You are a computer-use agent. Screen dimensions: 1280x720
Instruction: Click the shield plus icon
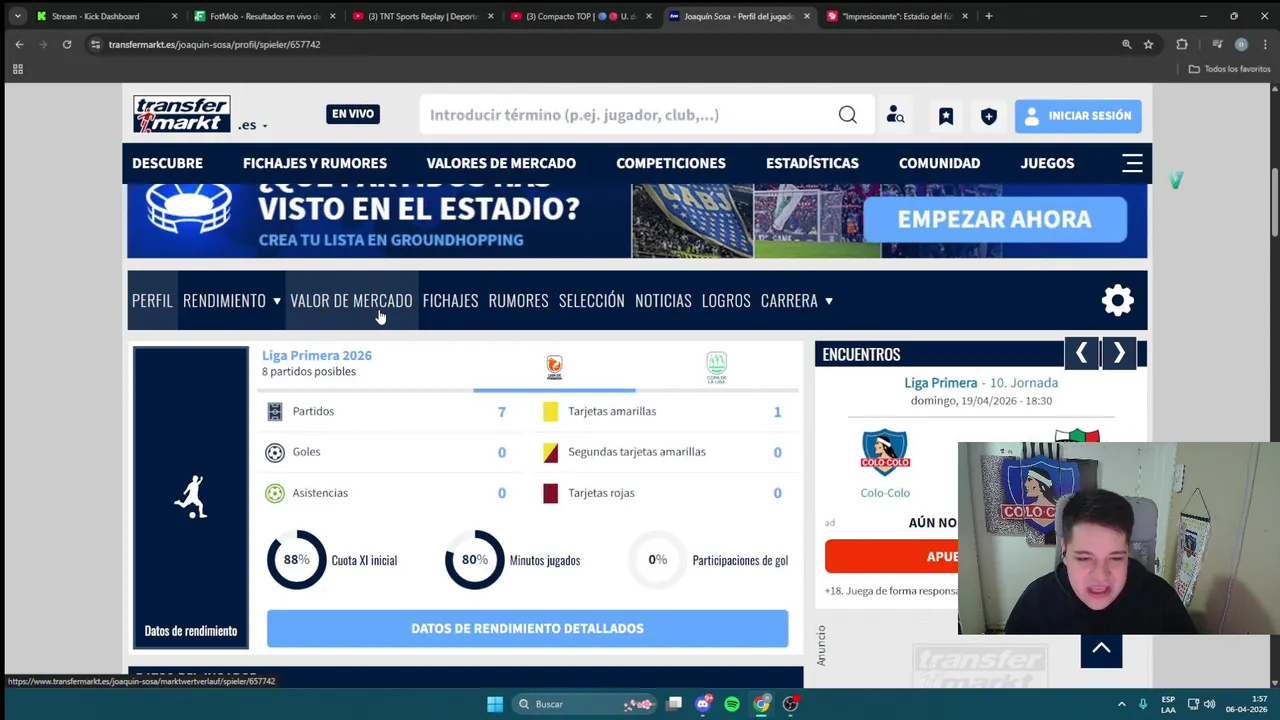click(x=989, y=116)
